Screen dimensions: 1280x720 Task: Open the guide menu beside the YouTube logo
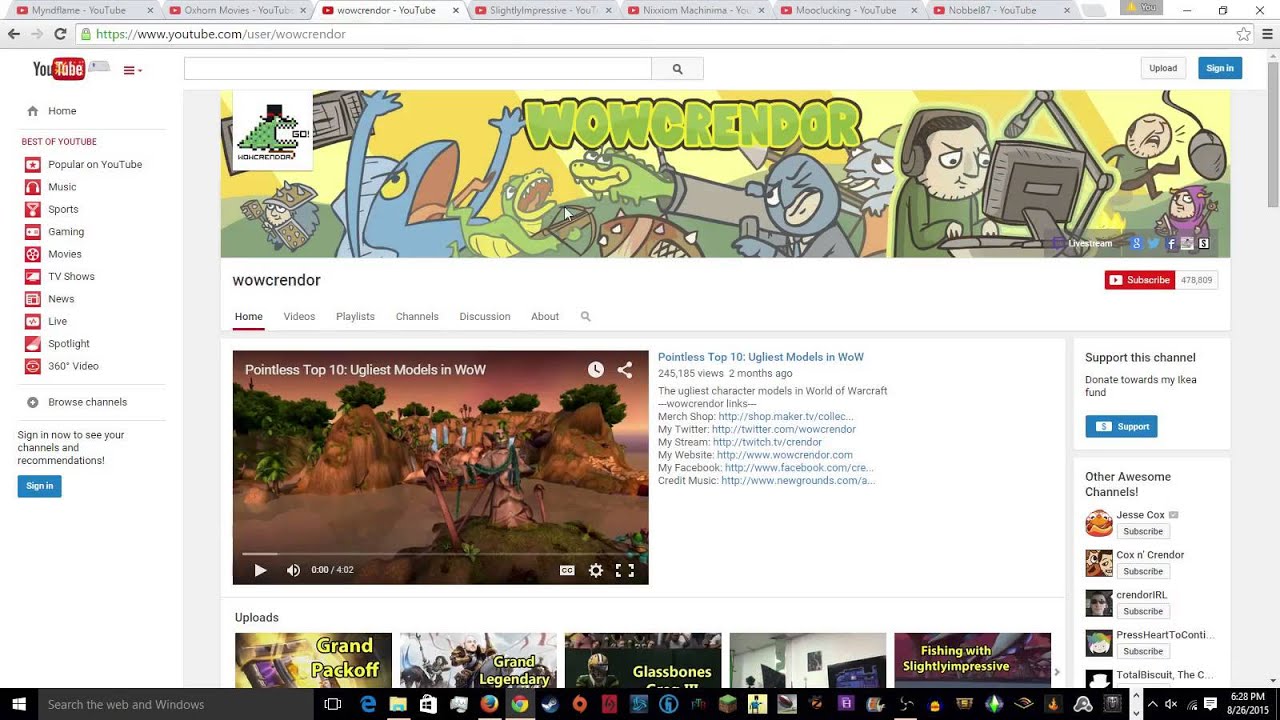tap(132, 70)
